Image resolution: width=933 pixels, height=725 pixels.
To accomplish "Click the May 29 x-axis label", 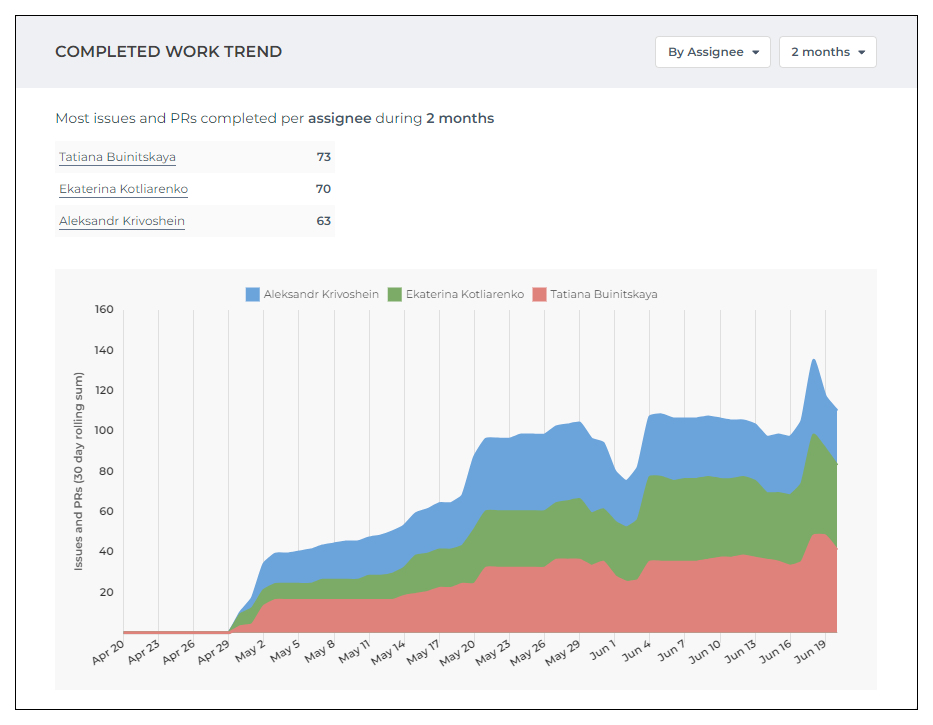I will pos(563,652).
